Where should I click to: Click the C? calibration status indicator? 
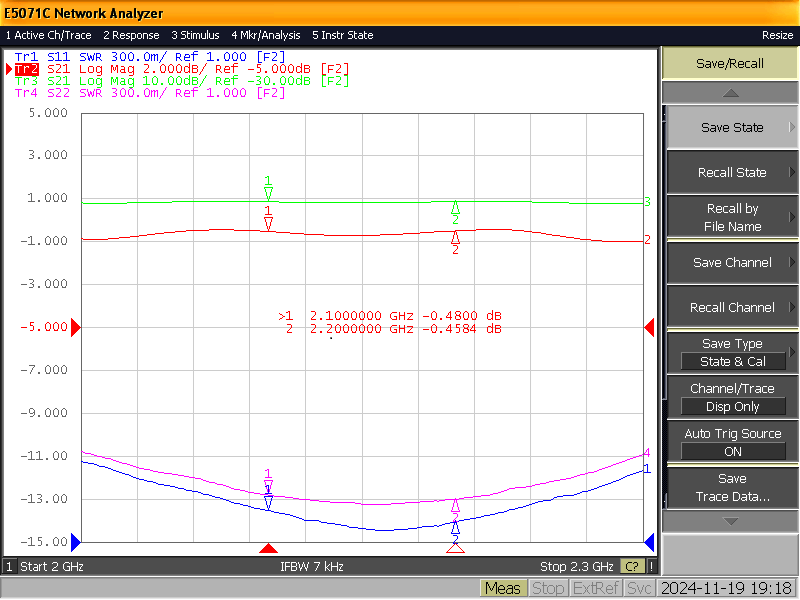(x=632, y=566)
